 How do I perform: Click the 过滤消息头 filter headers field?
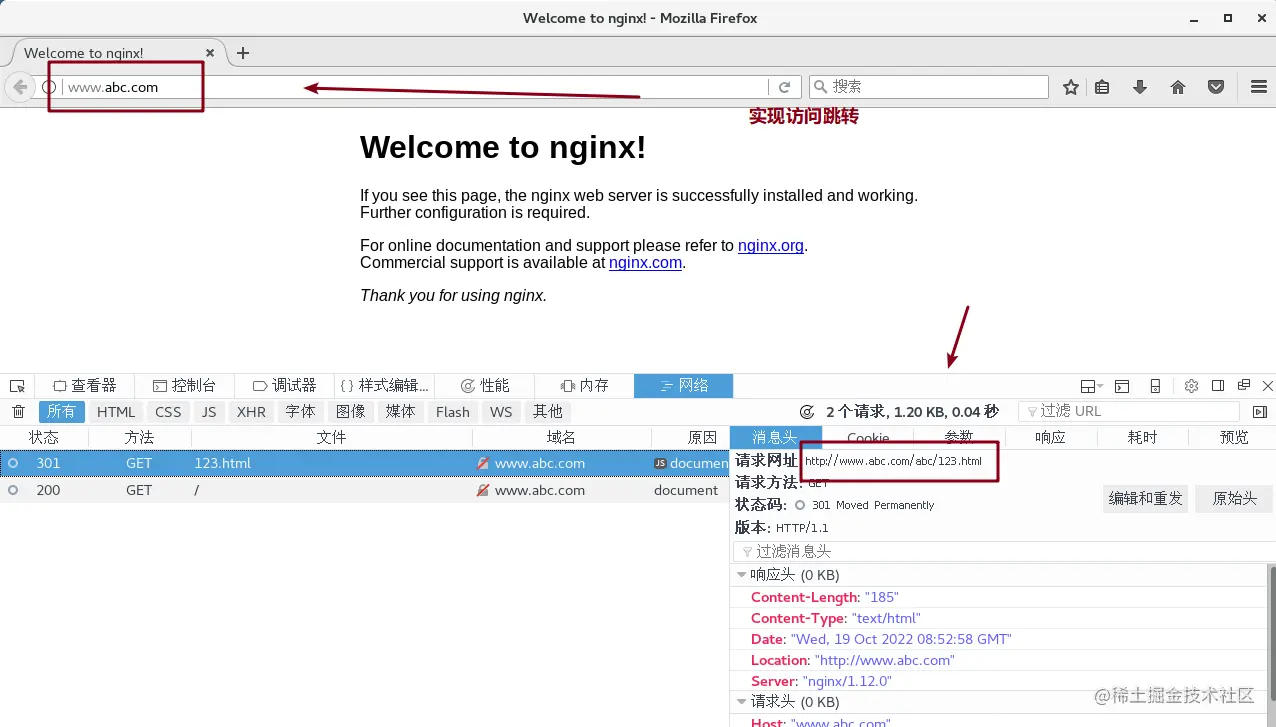1002,552
